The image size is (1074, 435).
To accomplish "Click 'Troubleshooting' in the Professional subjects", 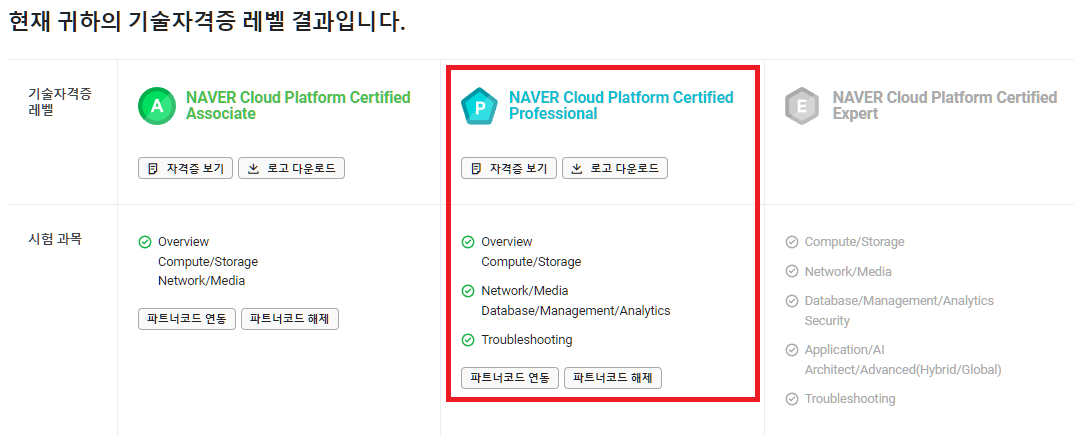I will tap(527, 340).
